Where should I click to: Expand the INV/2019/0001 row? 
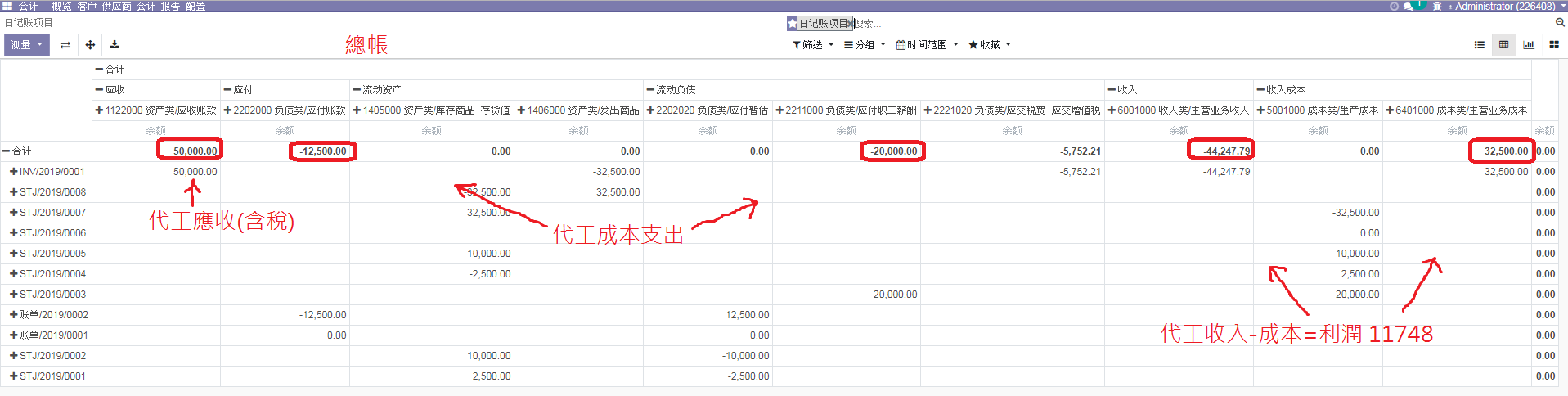(47, 172)
